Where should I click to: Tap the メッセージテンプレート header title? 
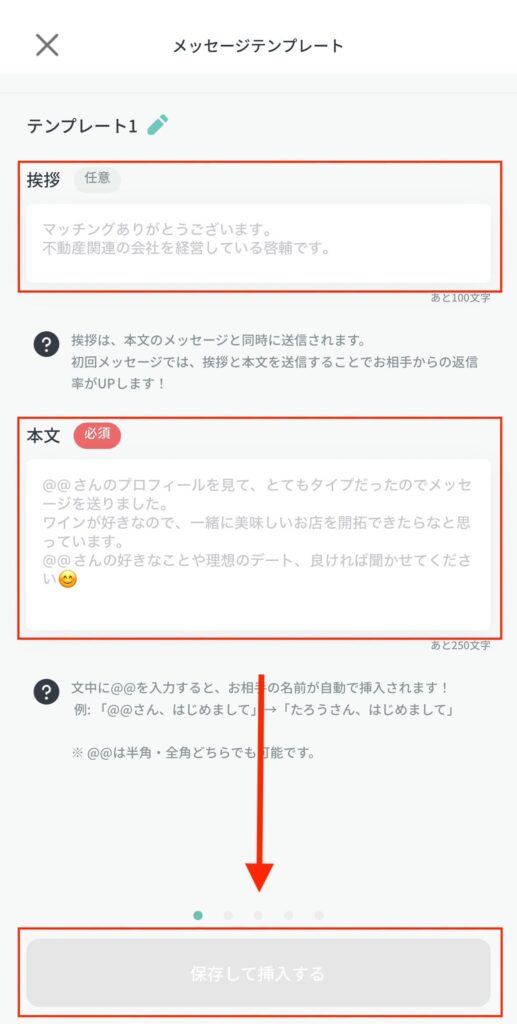258,46
